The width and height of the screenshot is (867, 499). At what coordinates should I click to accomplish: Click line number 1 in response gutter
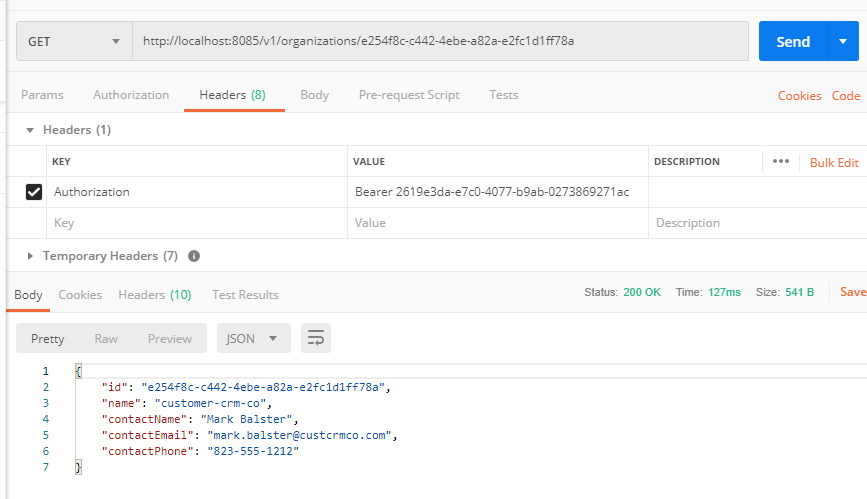pos(45,371)
